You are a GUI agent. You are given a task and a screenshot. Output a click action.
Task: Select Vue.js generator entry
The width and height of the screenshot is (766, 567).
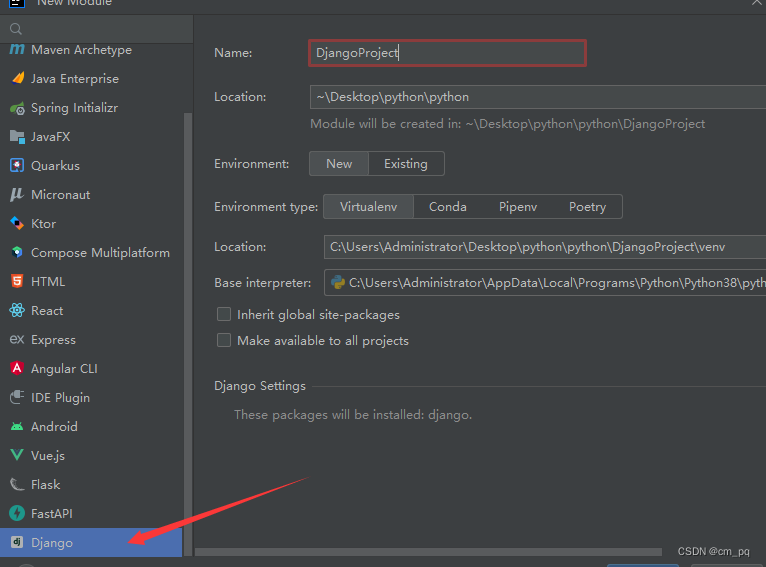click(x=91, y=455)
